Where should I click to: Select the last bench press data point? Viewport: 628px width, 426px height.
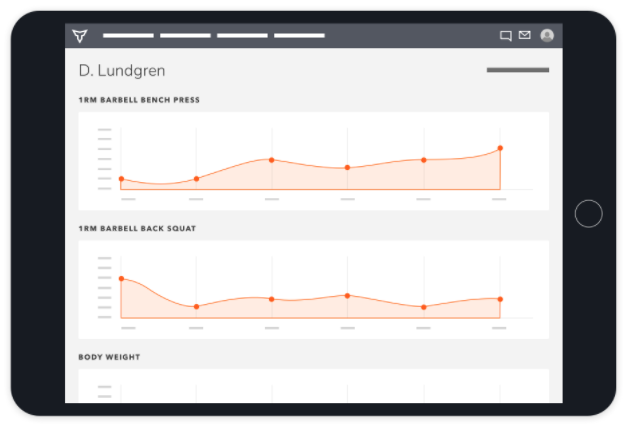[500, 148]
